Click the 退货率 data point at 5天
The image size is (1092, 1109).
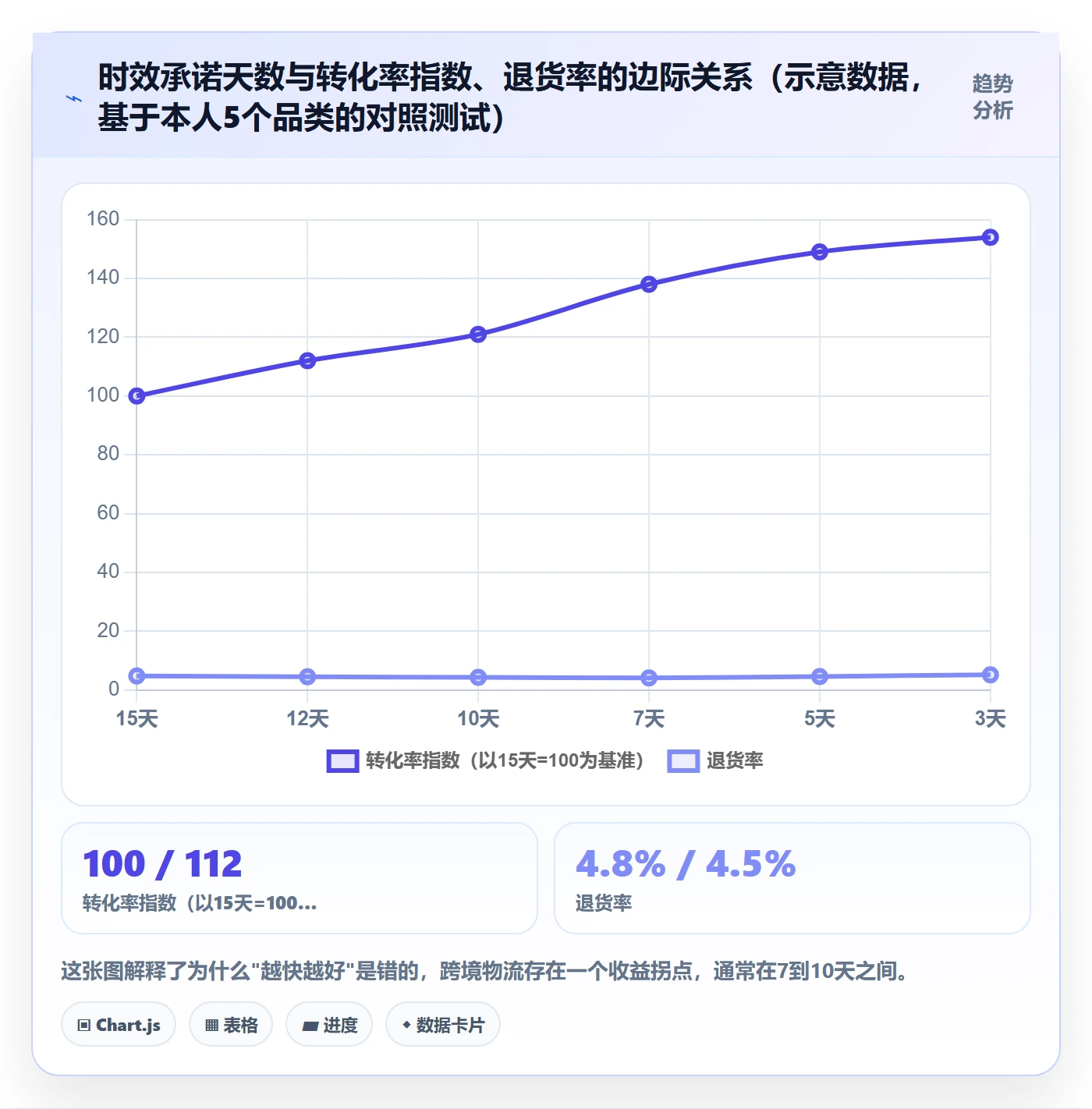[x=819, y=677]
